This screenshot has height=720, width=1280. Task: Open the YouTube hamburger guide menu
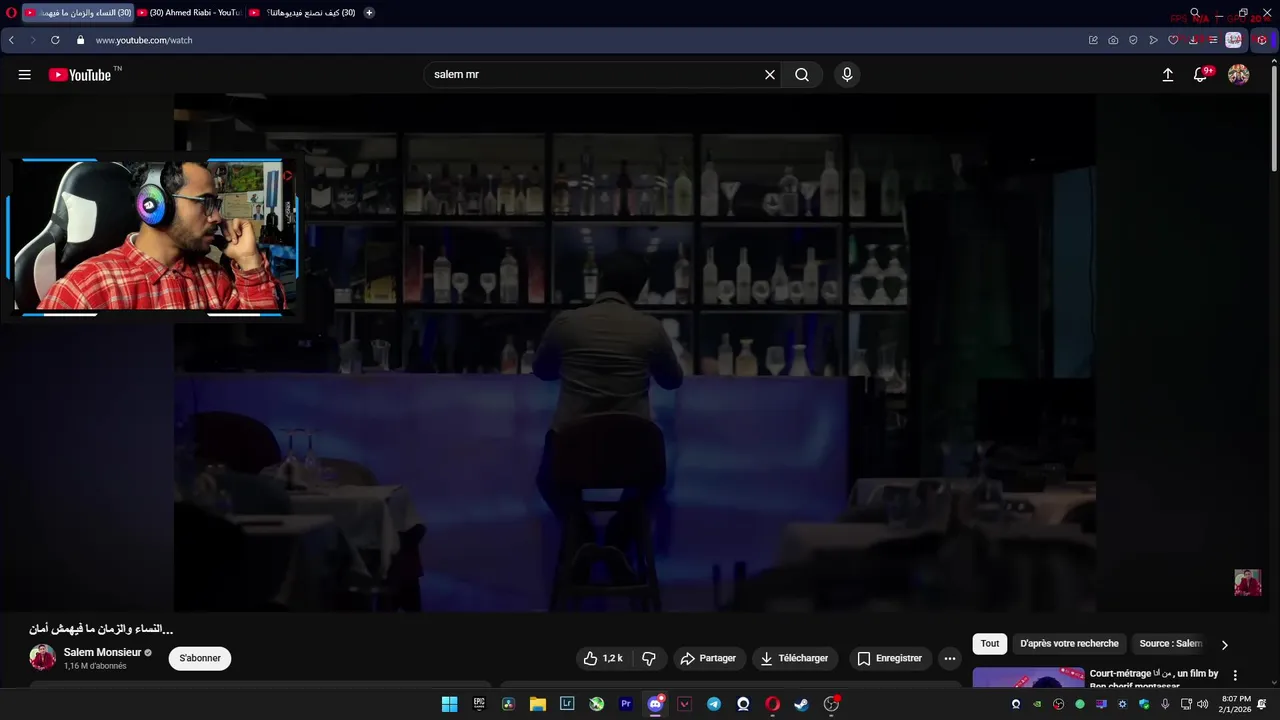point(25,75)
